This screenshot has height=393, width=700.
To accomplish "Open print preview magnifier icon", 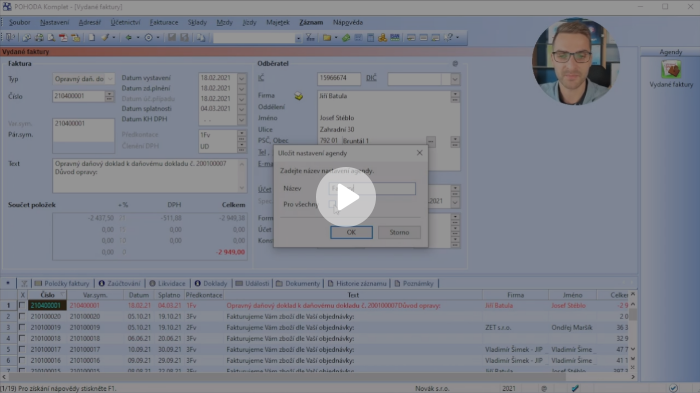I will pos(51,38).
